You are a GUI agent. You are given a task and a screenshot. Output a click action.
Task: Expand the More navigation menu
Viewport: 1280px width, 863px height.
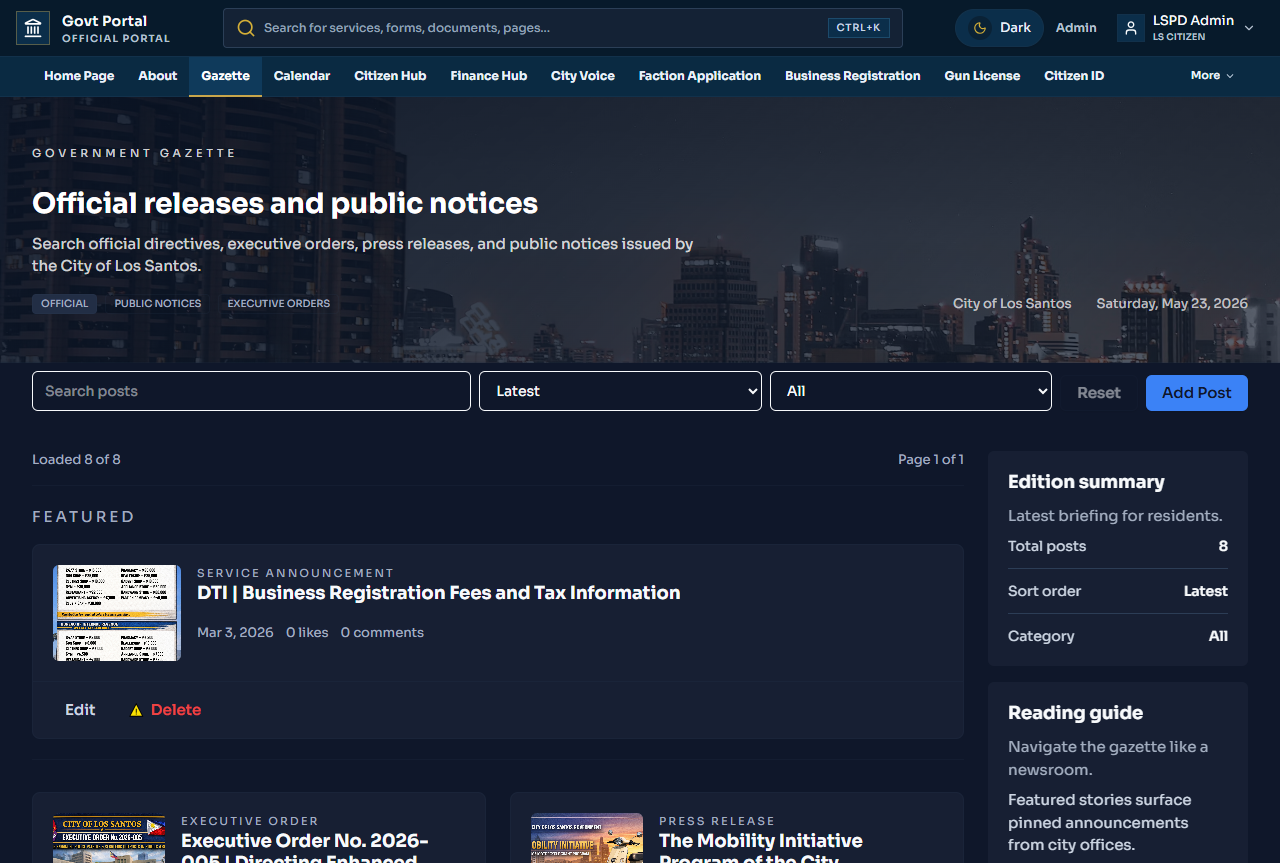(x=1212, y=76)
